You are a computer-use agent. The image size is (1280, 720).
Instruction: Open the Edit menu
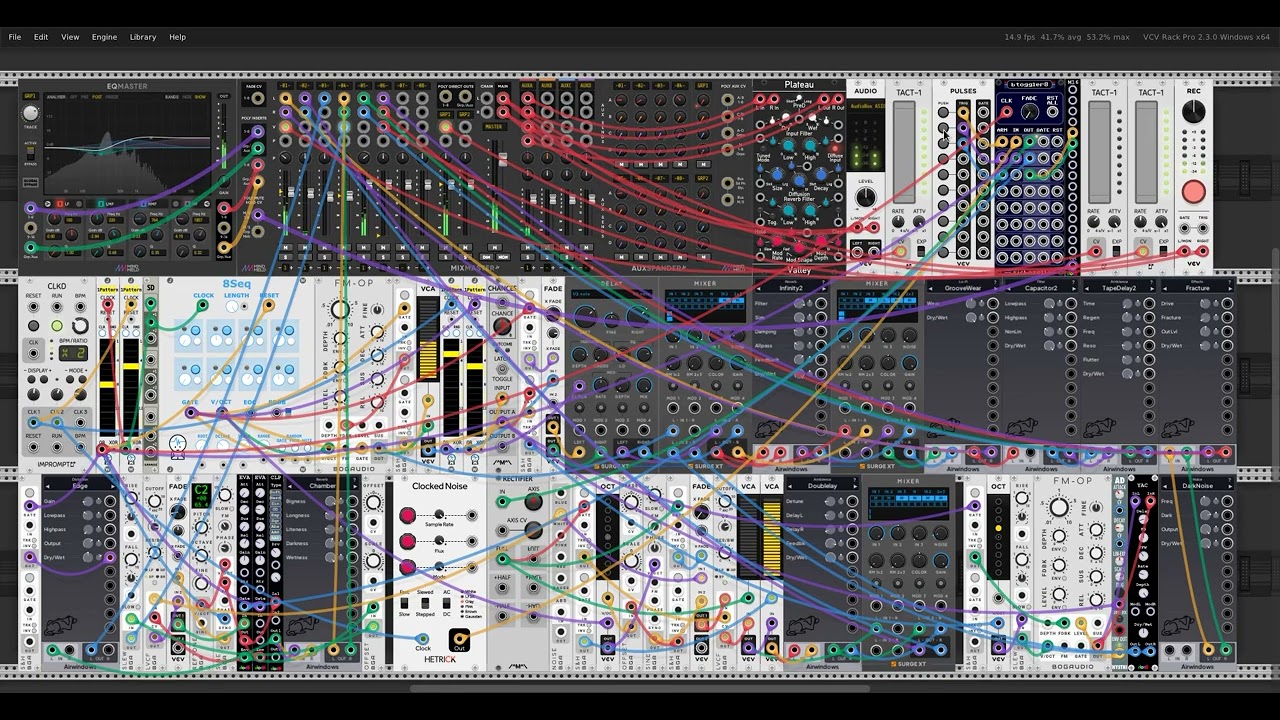click(41, 37)
